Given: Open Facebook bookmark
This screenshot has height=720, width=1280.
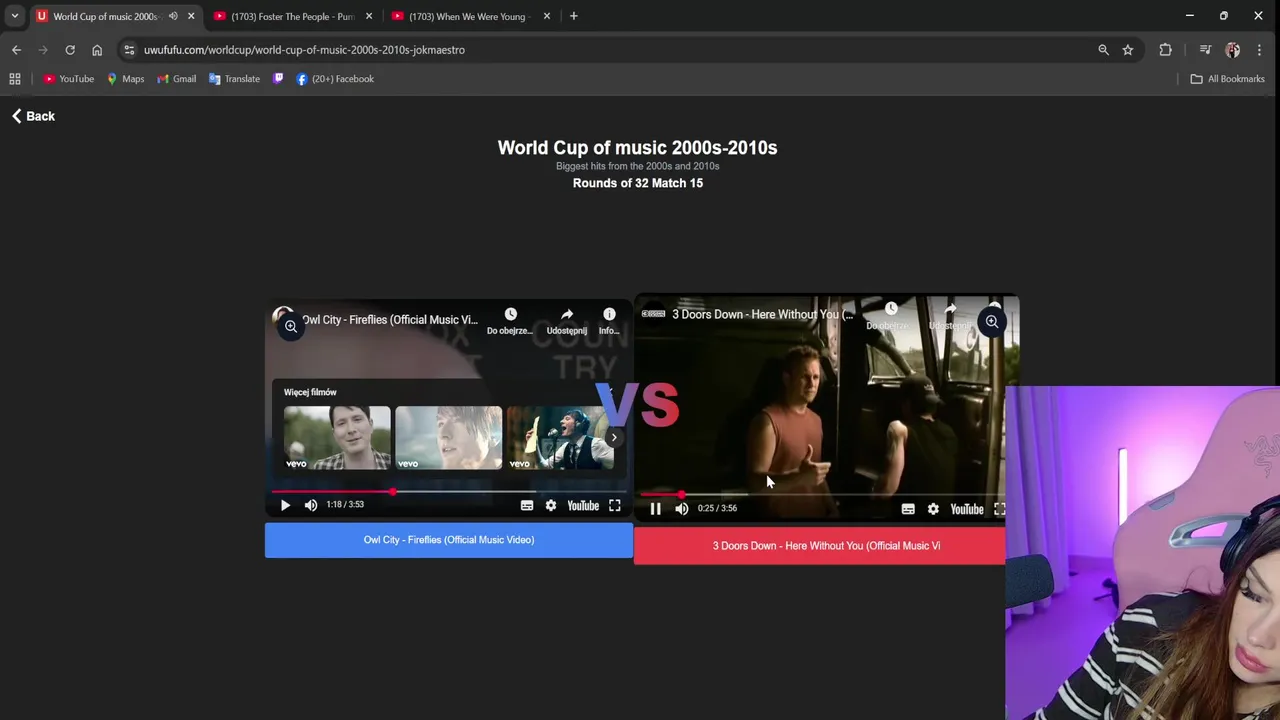Looking at the screenshot, I should [x=335, y=79].
